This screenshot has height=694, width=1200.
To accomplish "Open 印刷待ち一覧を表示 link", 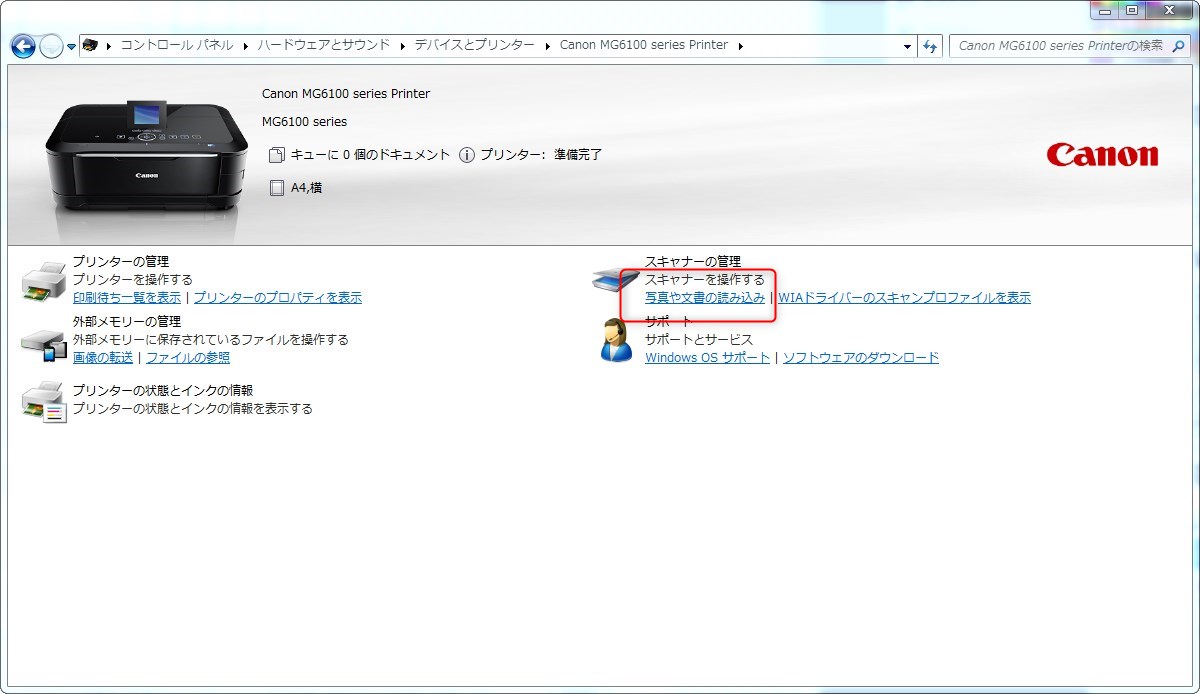I will (127, 298).
